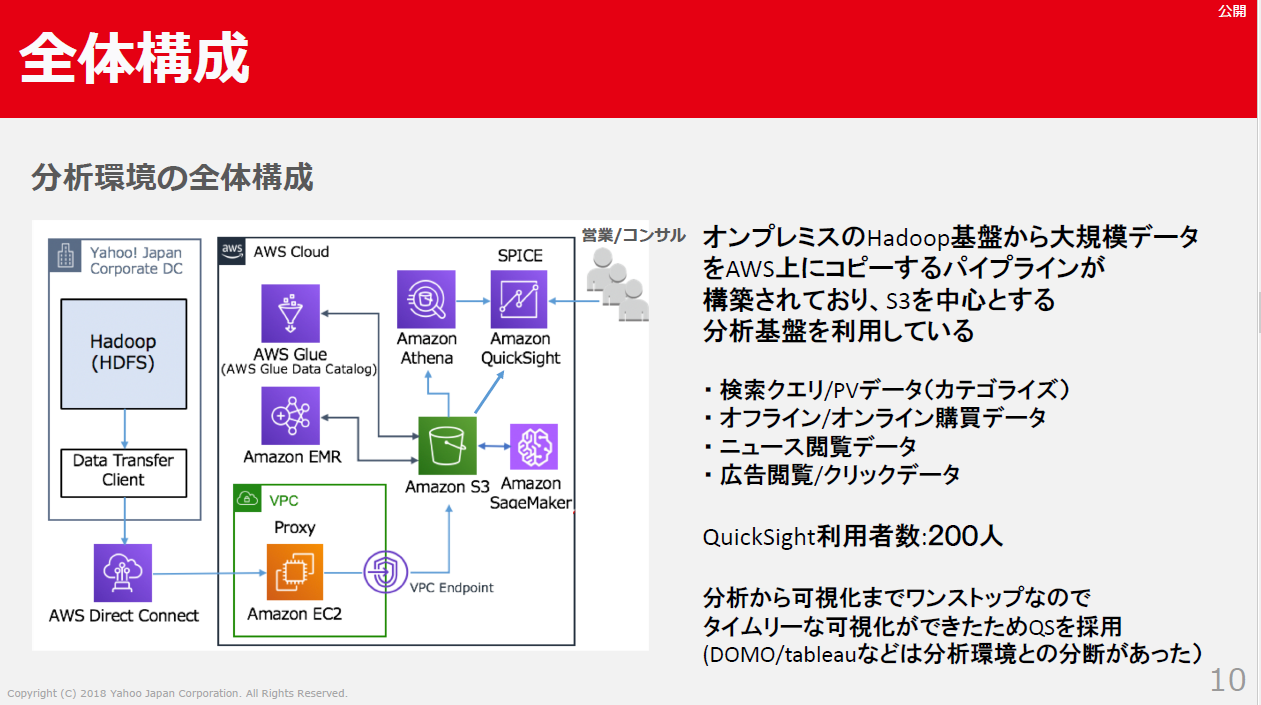
Task: Select the Amazon Athena icon
Action: (426, 299)
